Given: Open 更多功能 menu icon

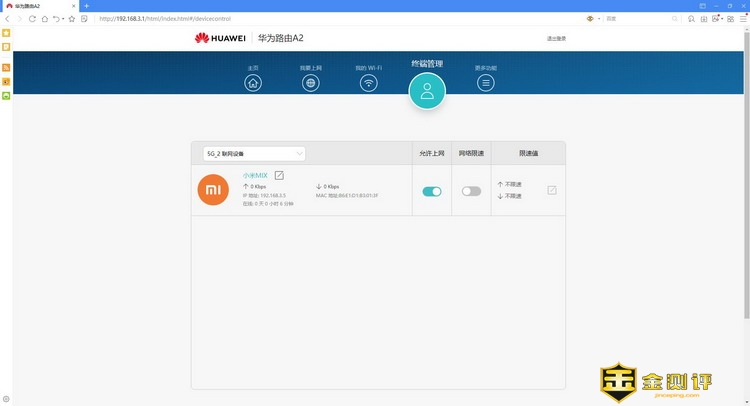Looking at the screenshot, I should click(486, 83).
